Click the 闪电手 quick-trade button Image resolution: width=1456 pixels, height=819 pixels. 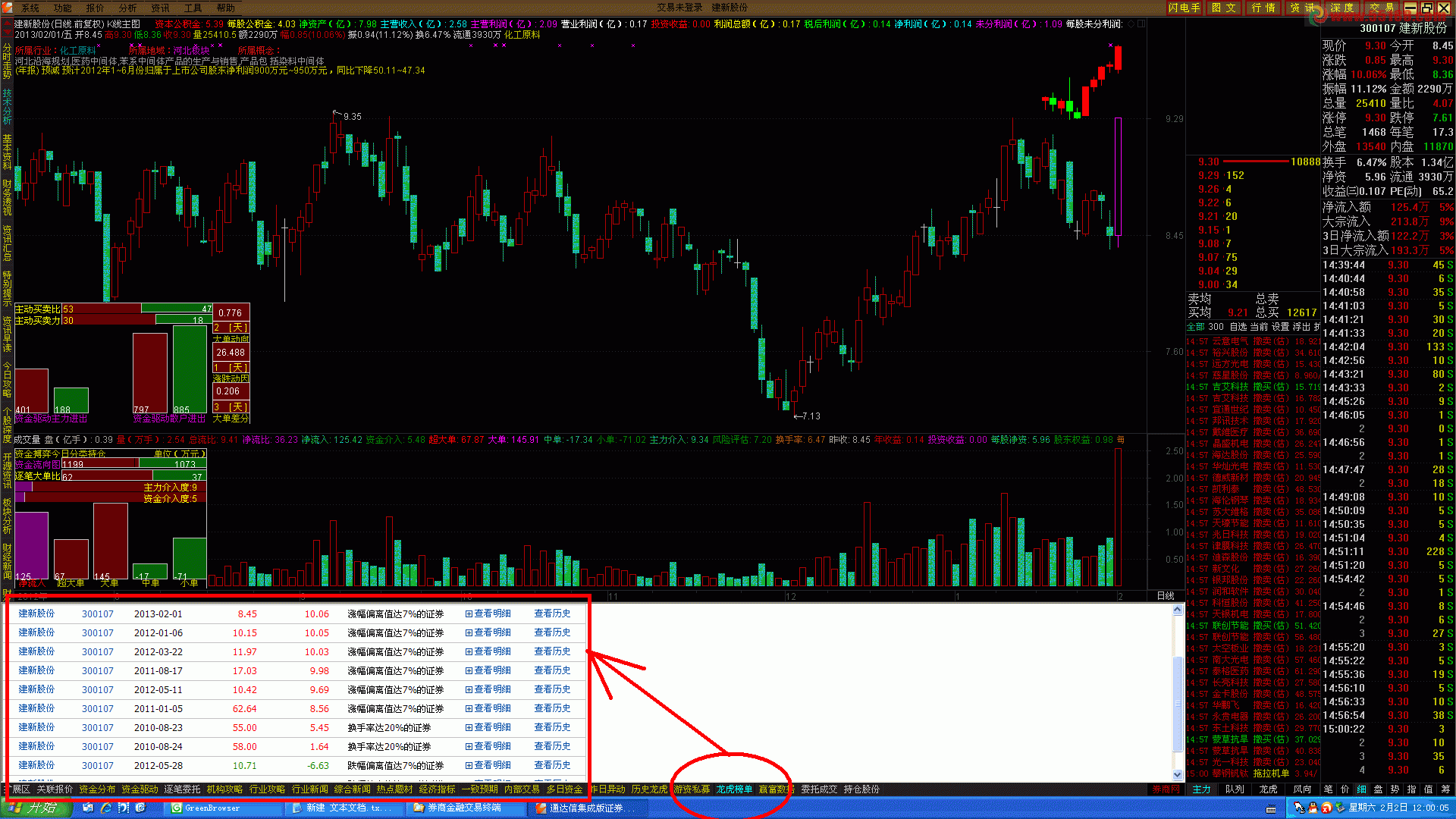click(x=1185, y=8)
